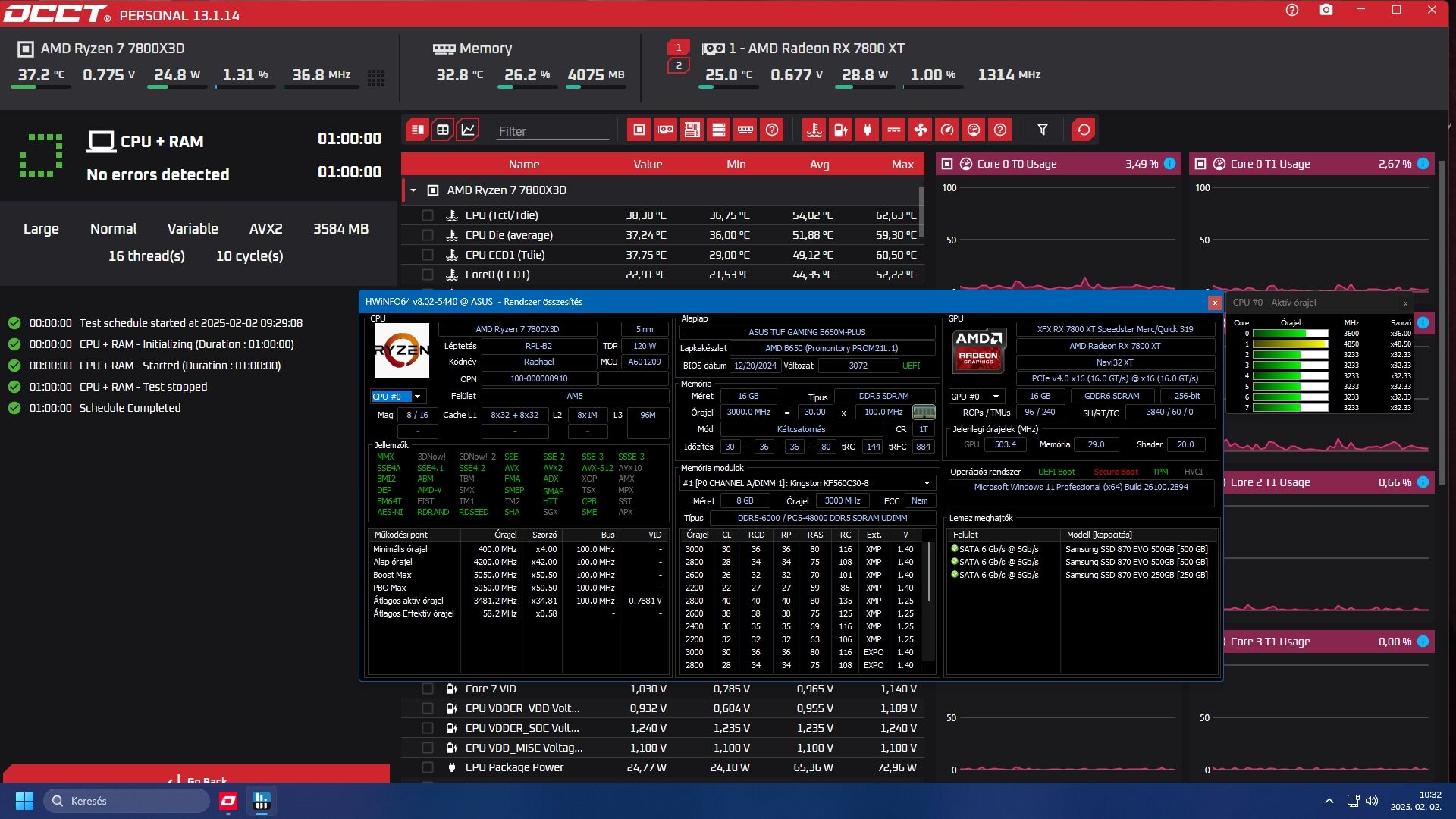Screen dimensions: 1456x819
Task: Click the Windows taskbar Keresés search box
Action: pyautogui.click(x=127, y=801)
